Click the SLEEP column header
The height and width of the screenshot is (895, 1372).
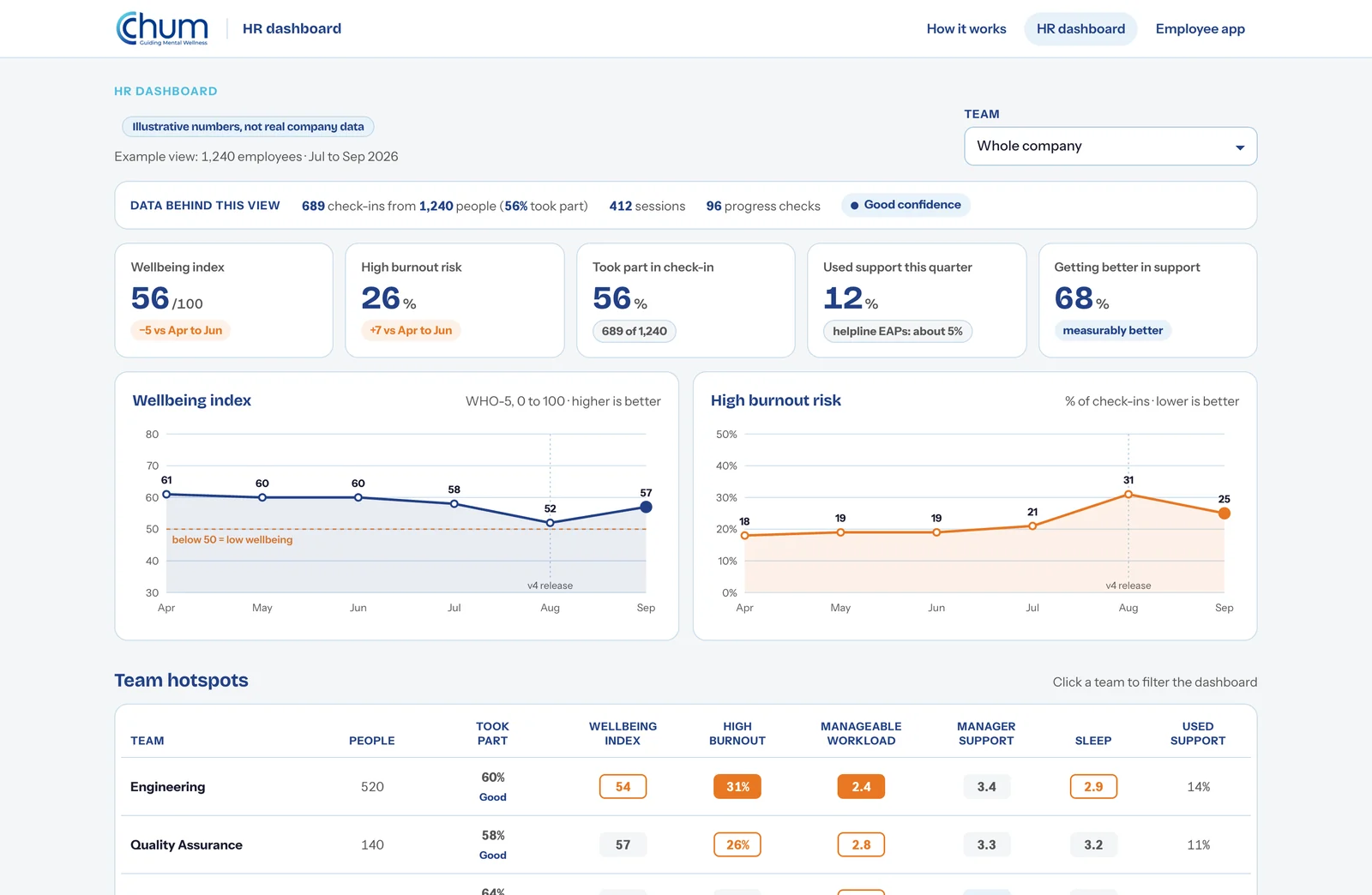(1093, 741)
